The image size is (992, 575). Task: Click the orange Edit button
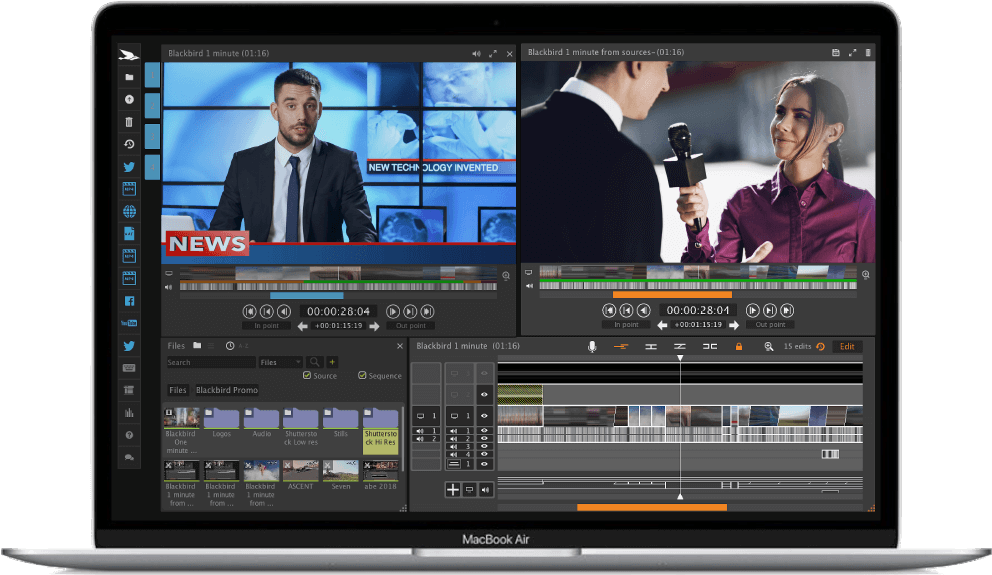[847, 347]
